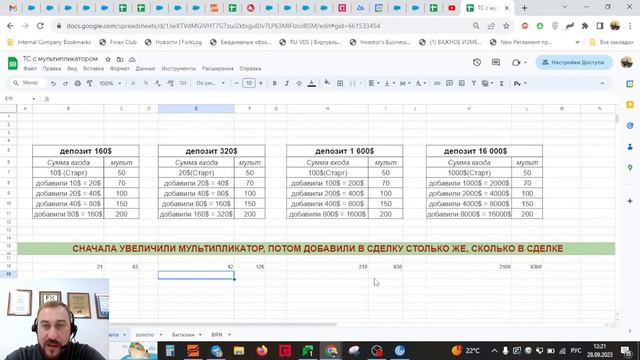Open the Формат menu
This screenshot has height=360, width=640.
point(120,69)
